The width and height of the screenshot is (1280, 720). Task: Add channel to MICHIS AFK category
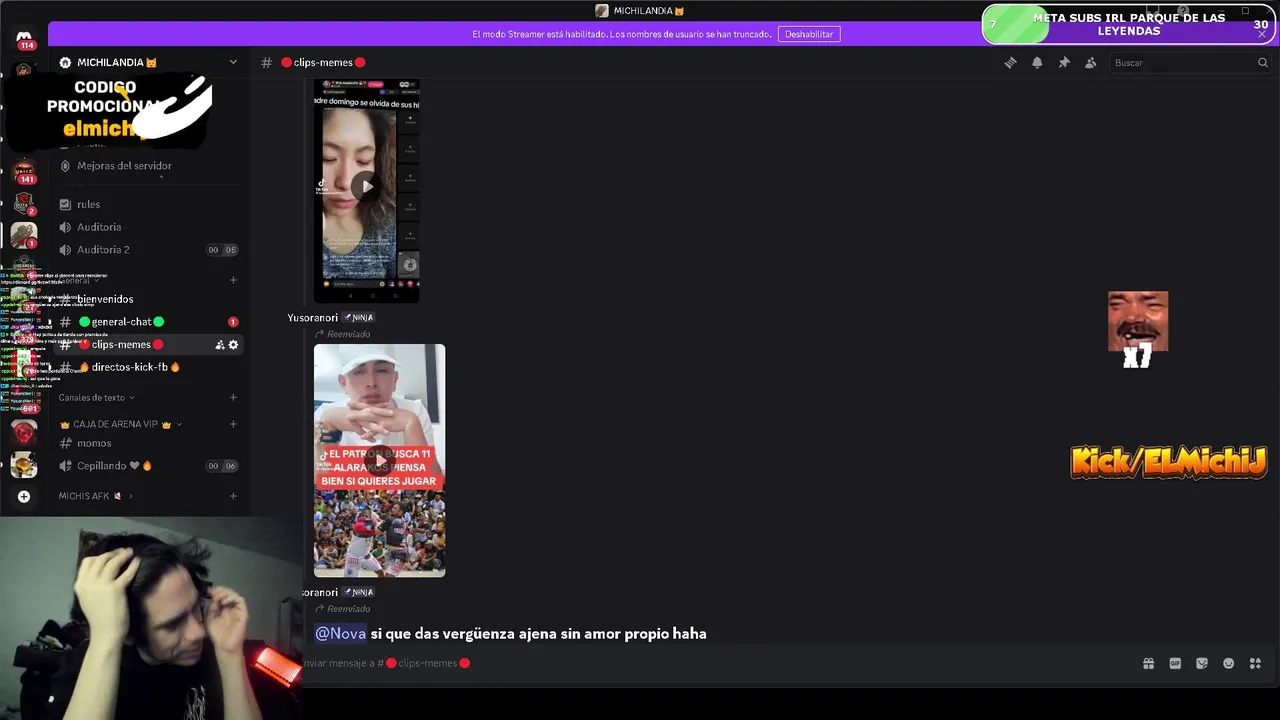point(233,496)
